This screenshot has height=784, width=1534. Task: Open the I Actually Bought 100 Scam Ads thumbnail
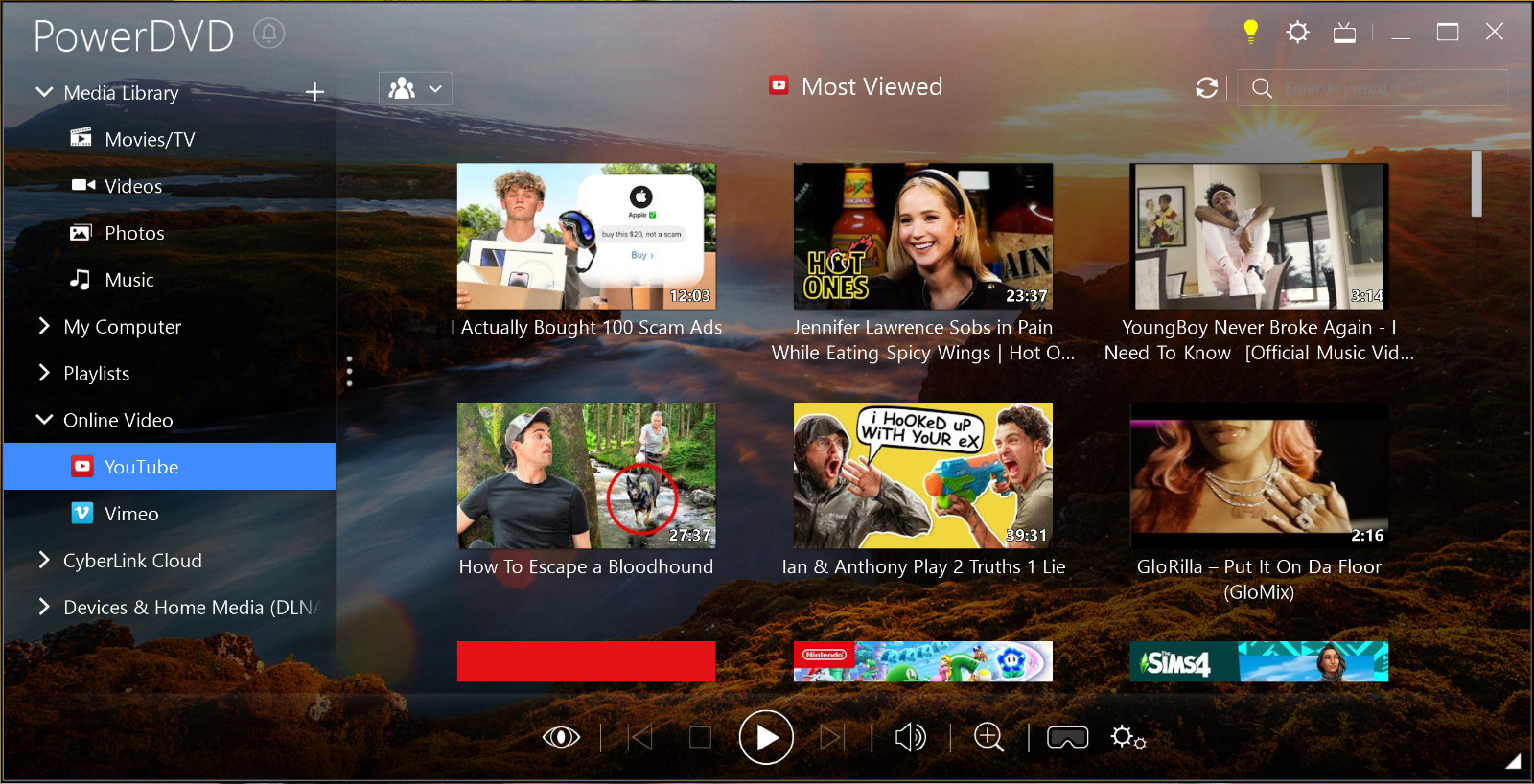(x=587, y=236)
